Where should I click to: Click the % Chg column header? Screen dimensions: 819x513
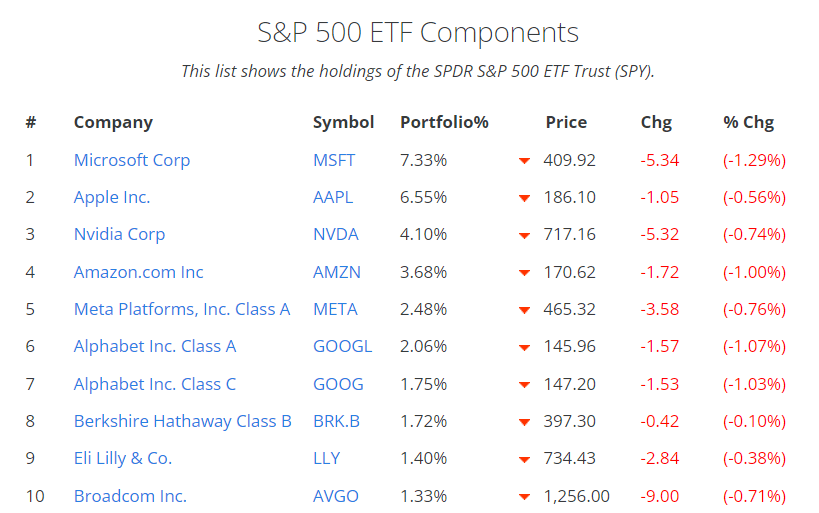pyautogui.click(x=748, y=122)
